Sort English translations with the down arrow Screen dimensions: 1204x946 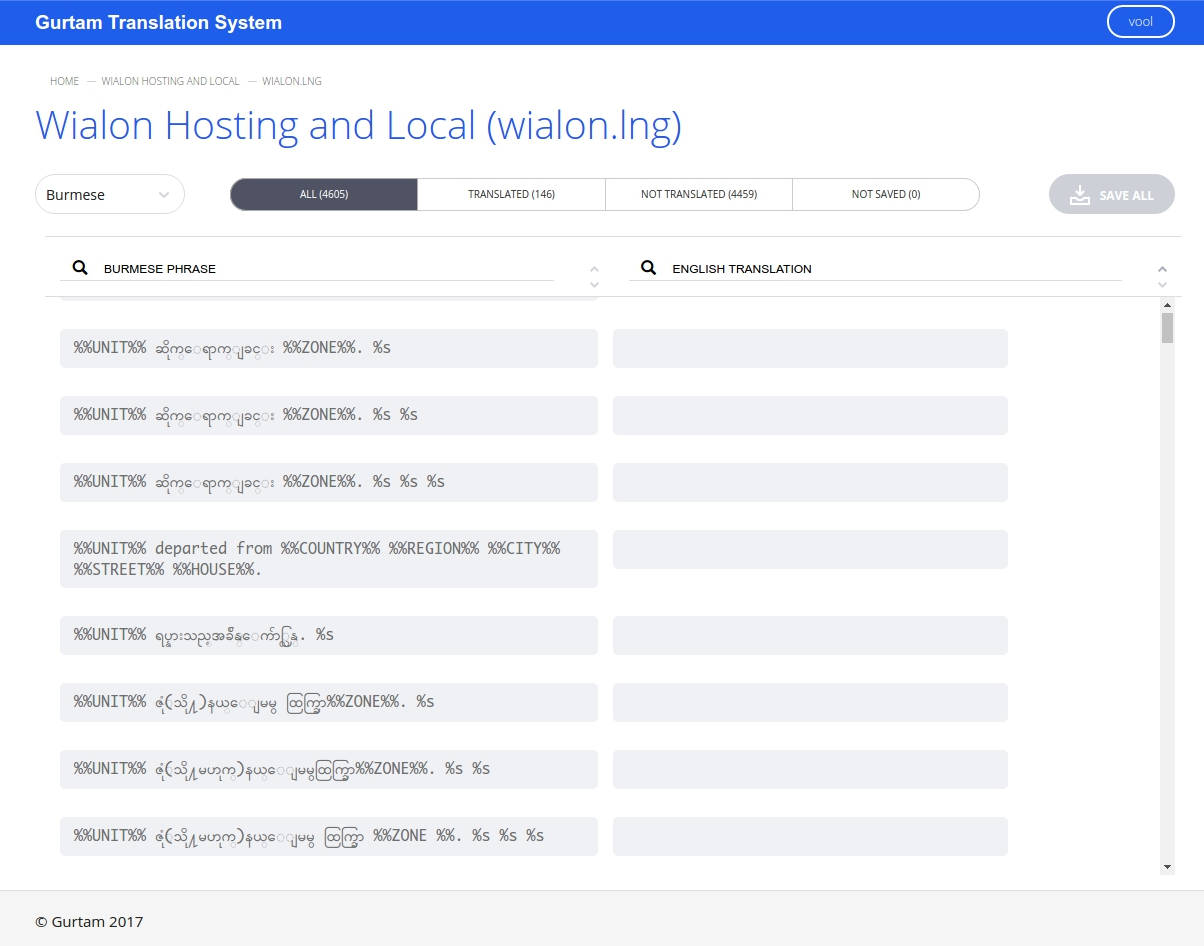(1162, 284)
